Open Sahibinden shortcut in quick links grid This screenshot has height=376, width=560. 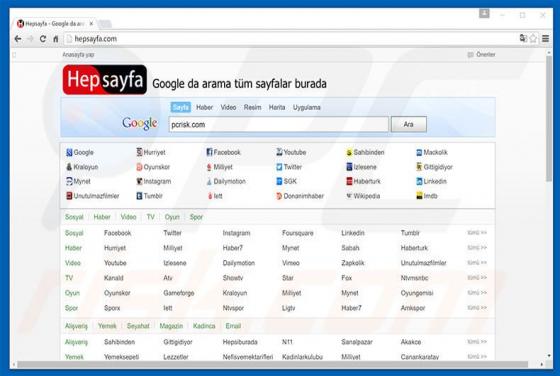coord(365,152)
